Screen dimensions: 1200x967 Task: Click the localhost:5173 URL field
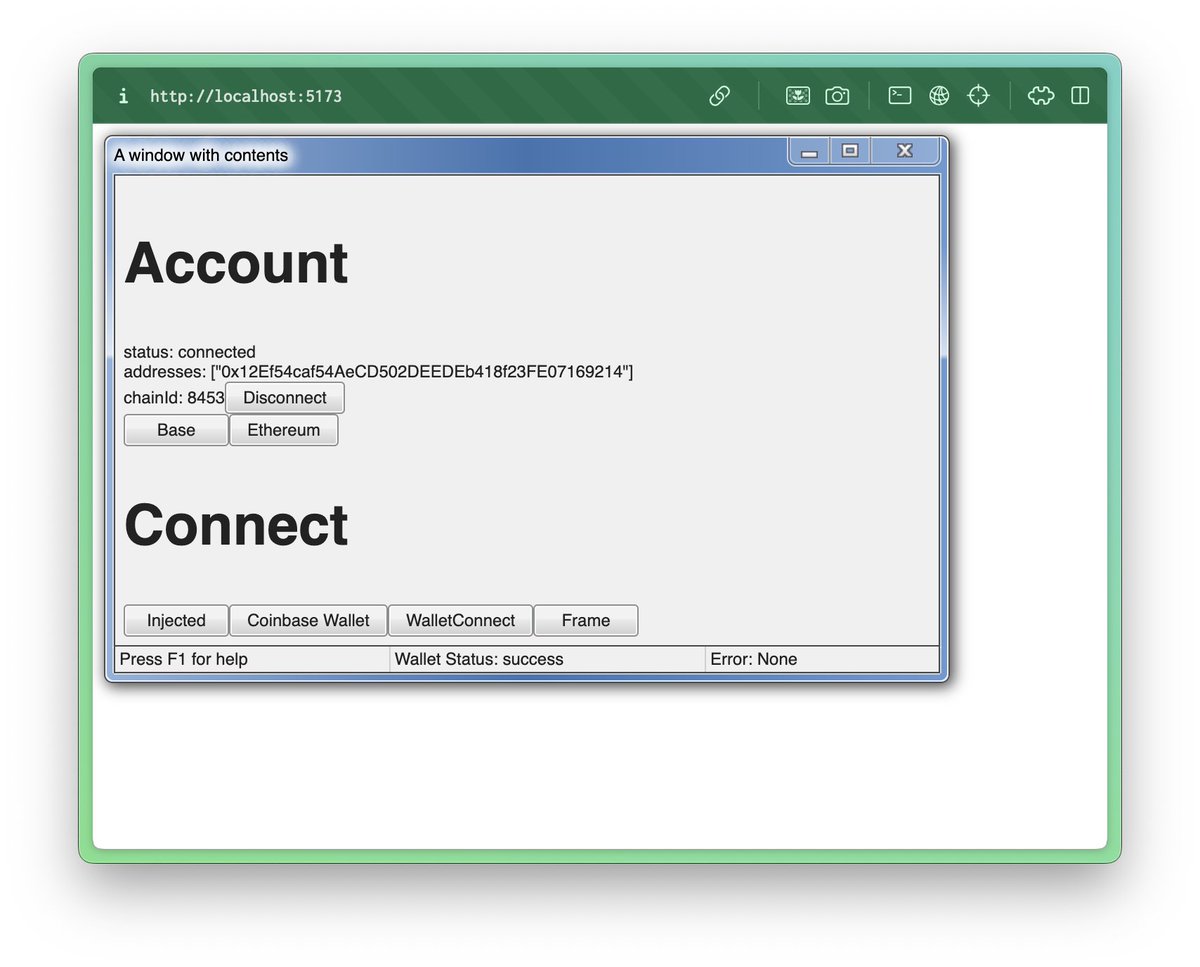246,97
